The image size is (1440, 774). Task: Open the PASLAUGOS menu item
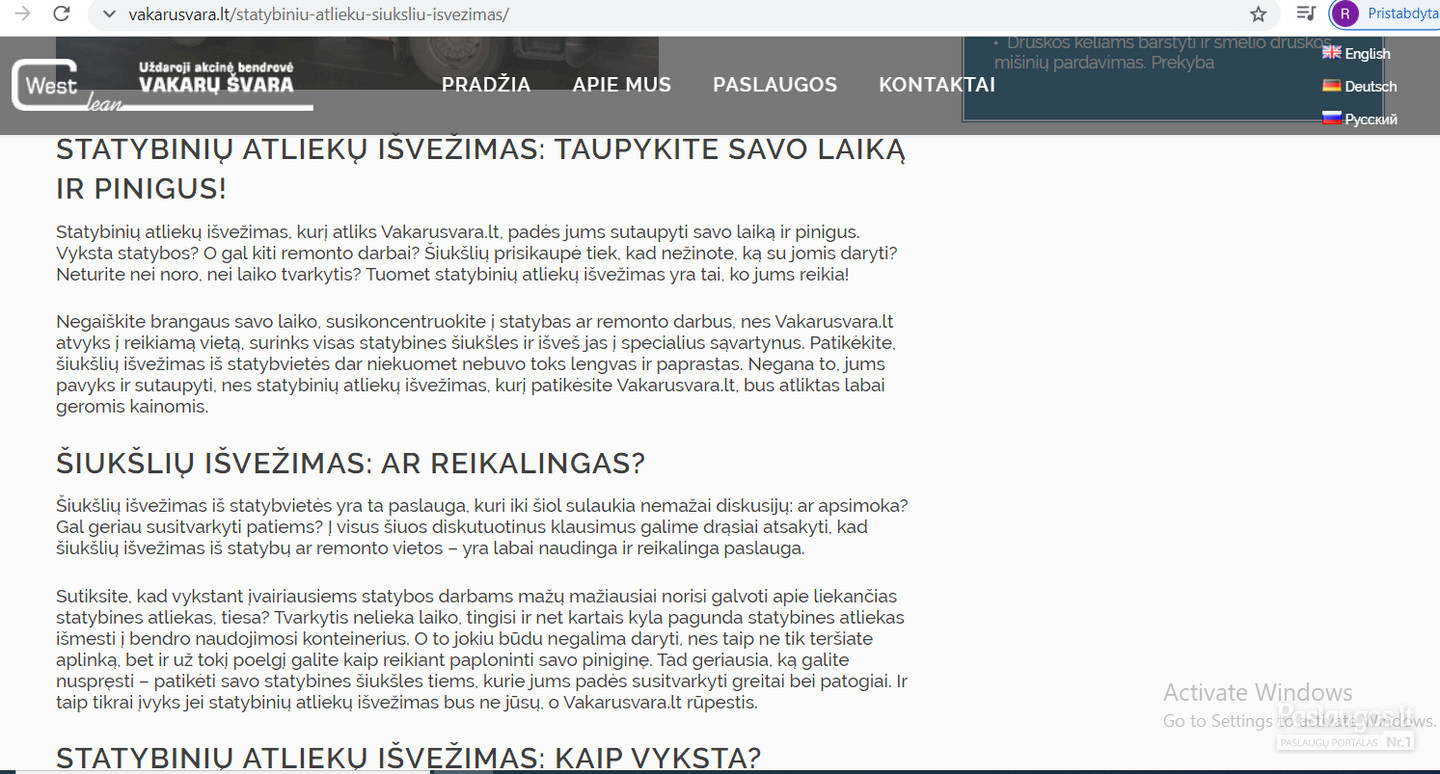coord(775,85)
